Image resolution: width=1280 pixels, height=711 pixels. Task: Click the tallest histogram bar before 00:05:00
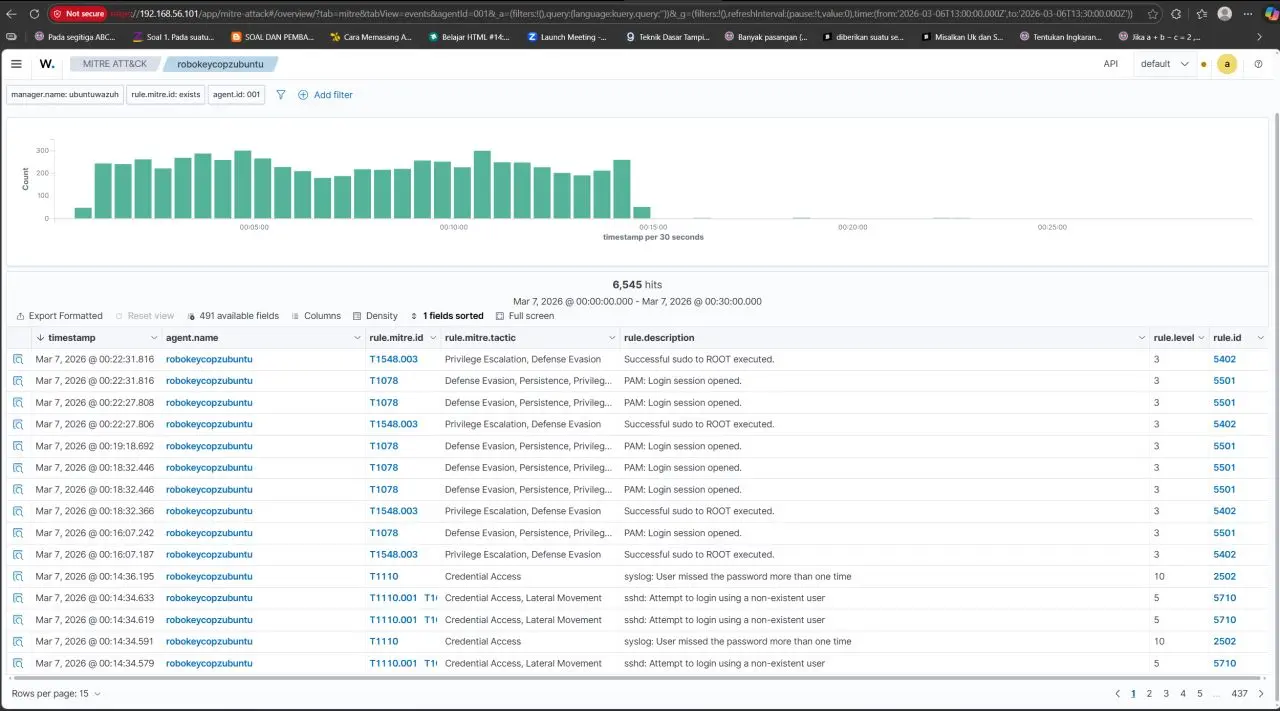[x=242, y=185]
